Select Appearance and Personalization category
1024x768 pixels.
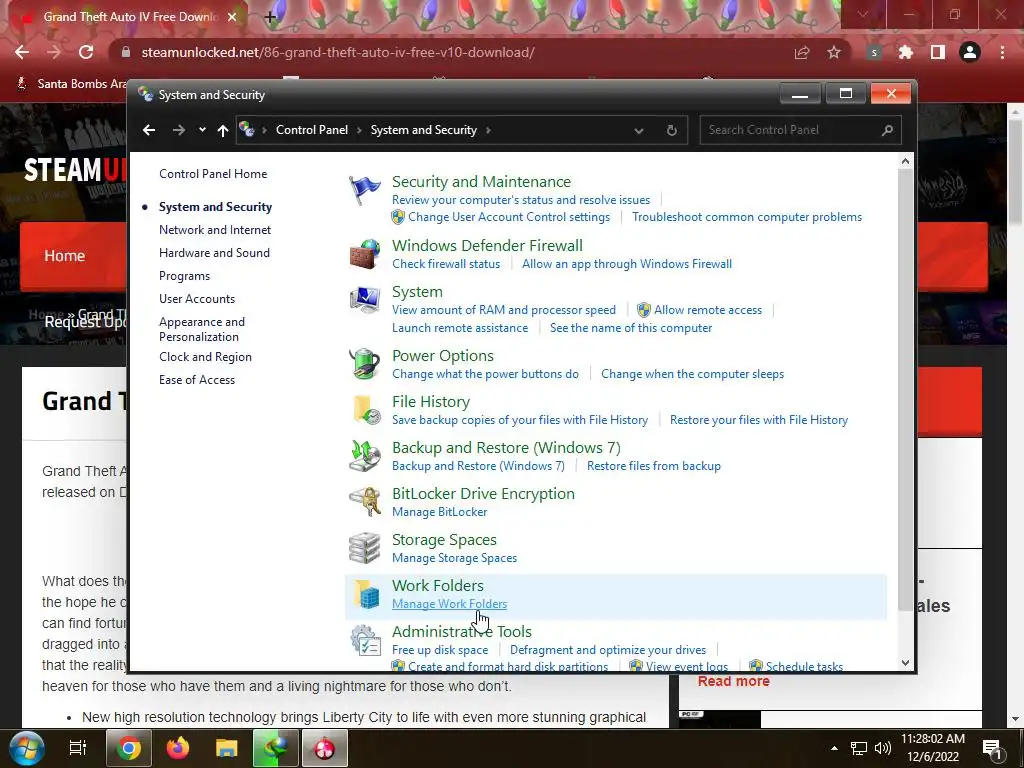pos(202,329)
